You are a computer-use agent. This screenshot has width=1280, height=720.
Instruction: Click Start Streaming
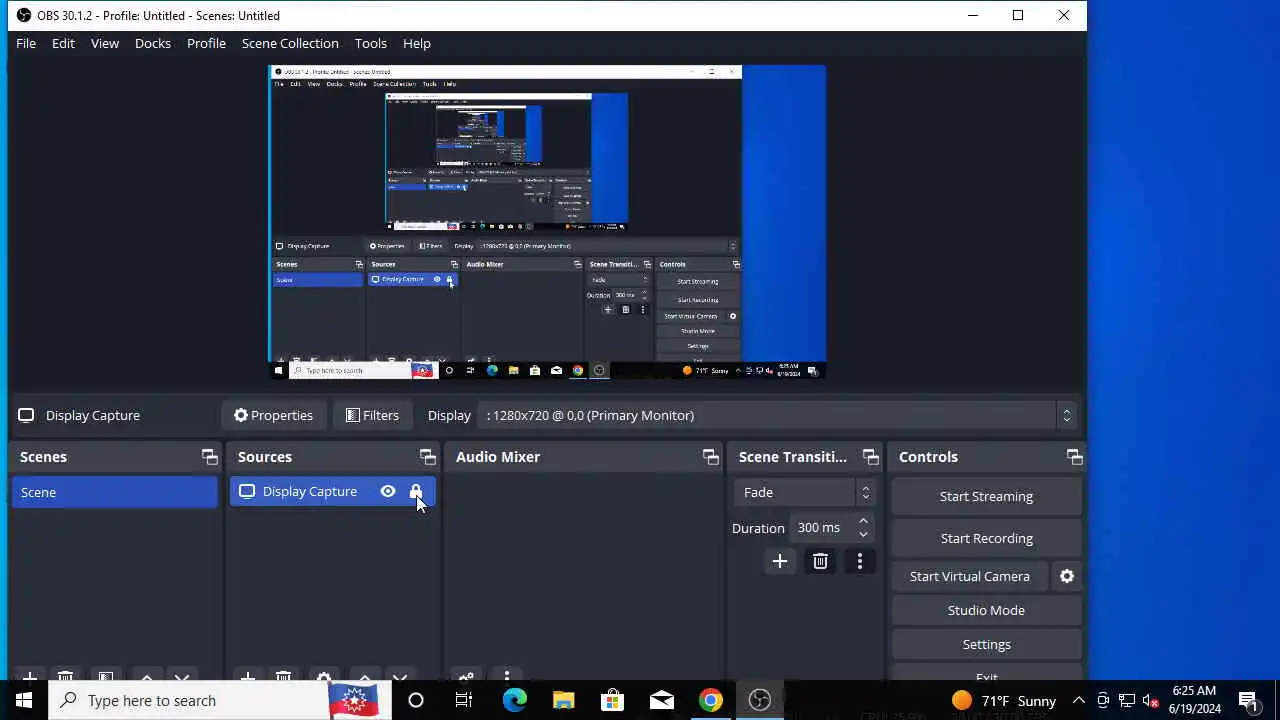point(986,496)
